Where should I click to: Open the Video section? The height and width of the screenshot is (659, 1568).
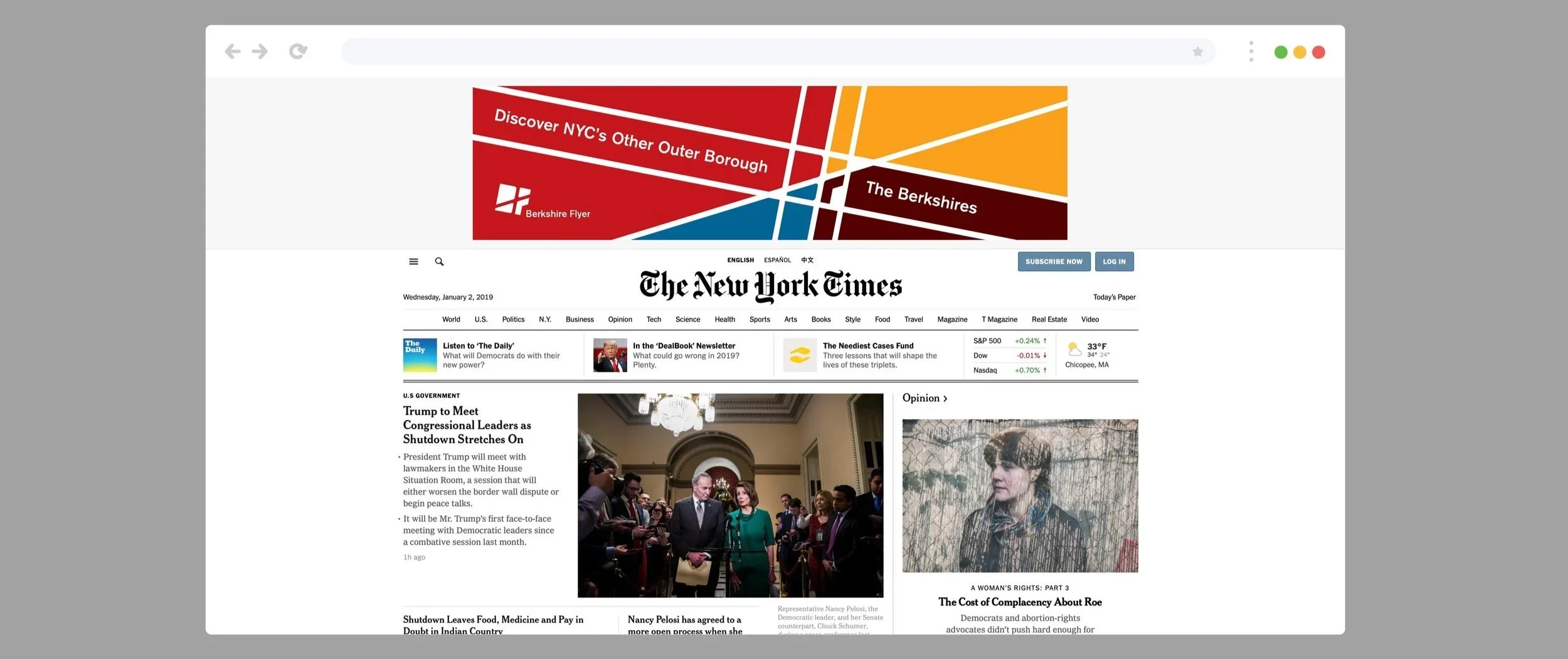(x=1089, y=319)
